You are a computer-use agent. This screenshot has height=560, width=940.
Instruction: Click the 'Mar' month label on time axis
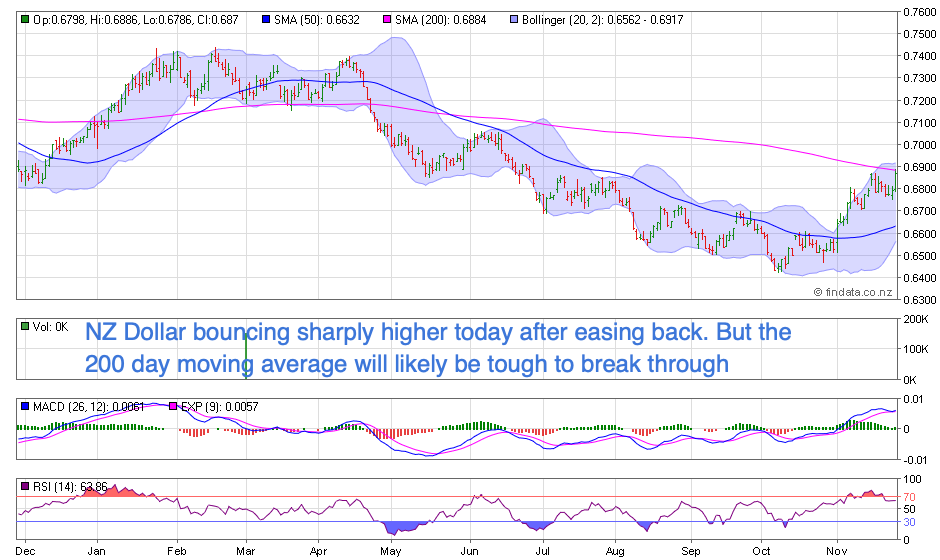pos(246,551)
